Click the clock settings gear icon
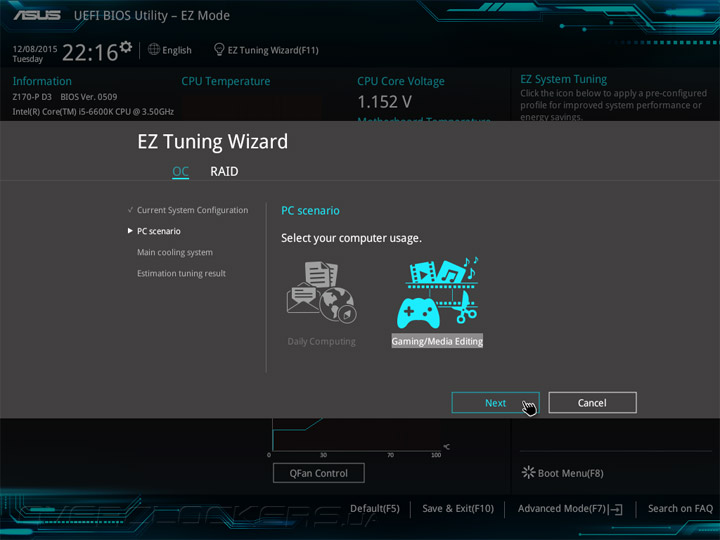 [x=126, y=47]
